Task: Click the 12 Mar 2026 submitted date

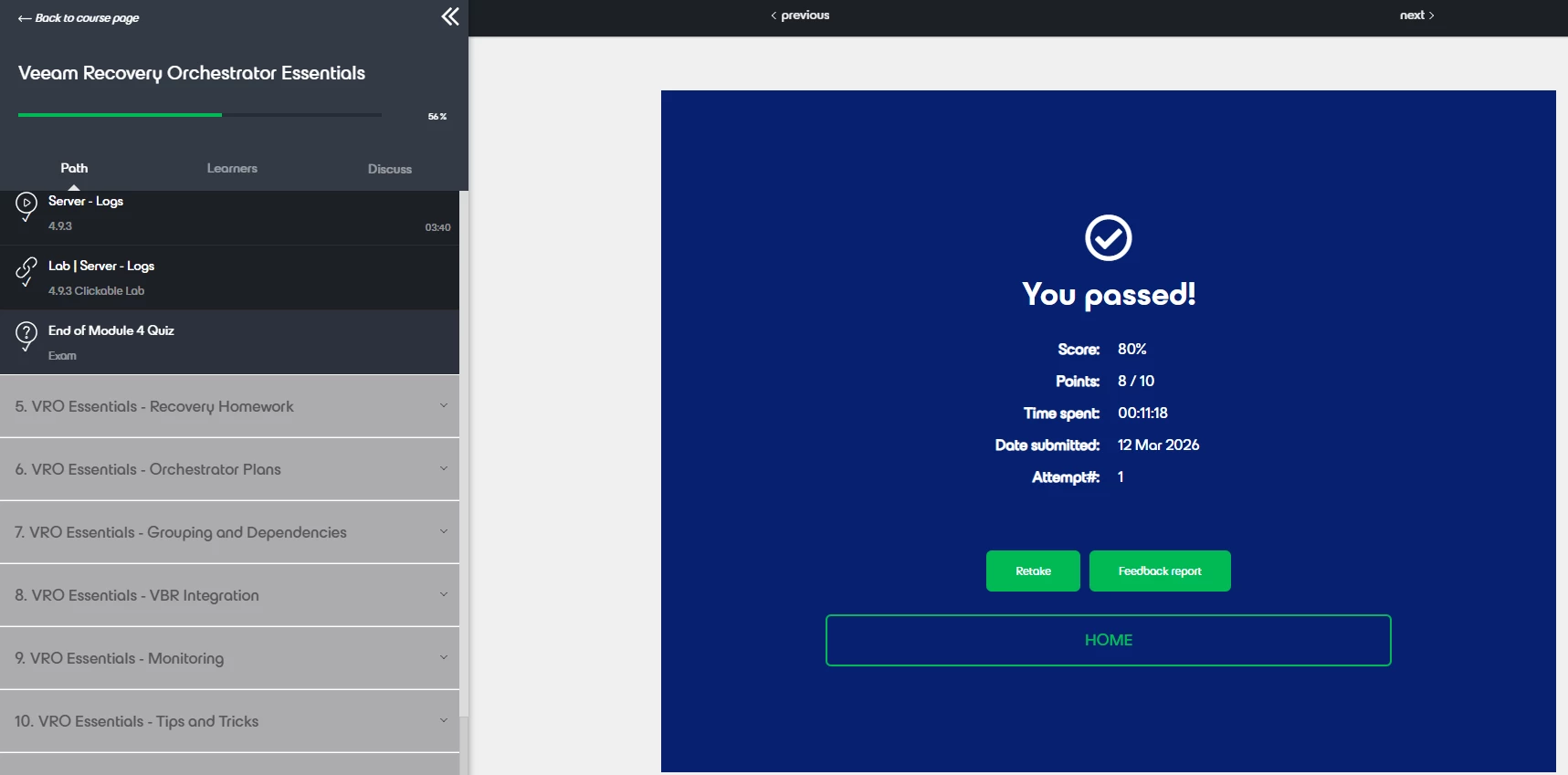Action: [x=1159, y=445]
